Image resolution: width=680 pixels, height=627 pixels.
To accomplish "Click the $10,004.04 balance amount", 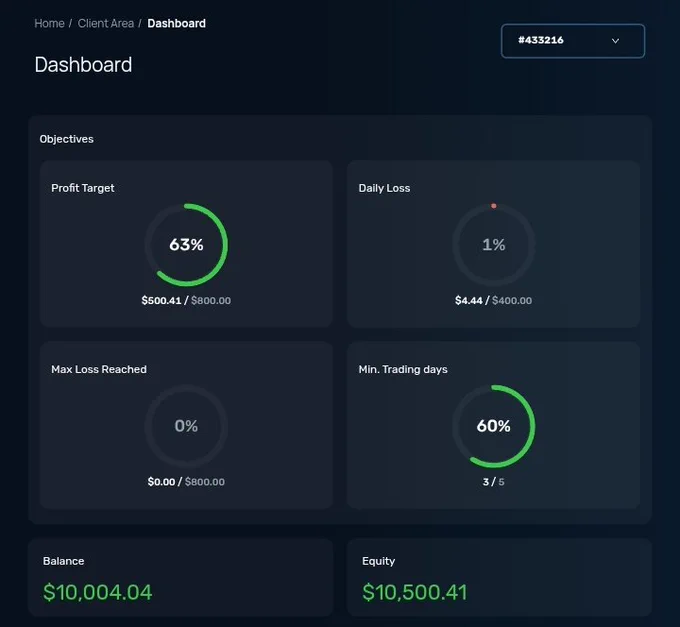I will [x=98, y=592].
